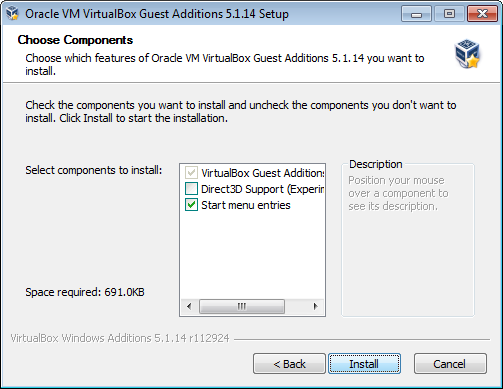Go back with the < Back button

pyautogui.click(x=289, y=364)
